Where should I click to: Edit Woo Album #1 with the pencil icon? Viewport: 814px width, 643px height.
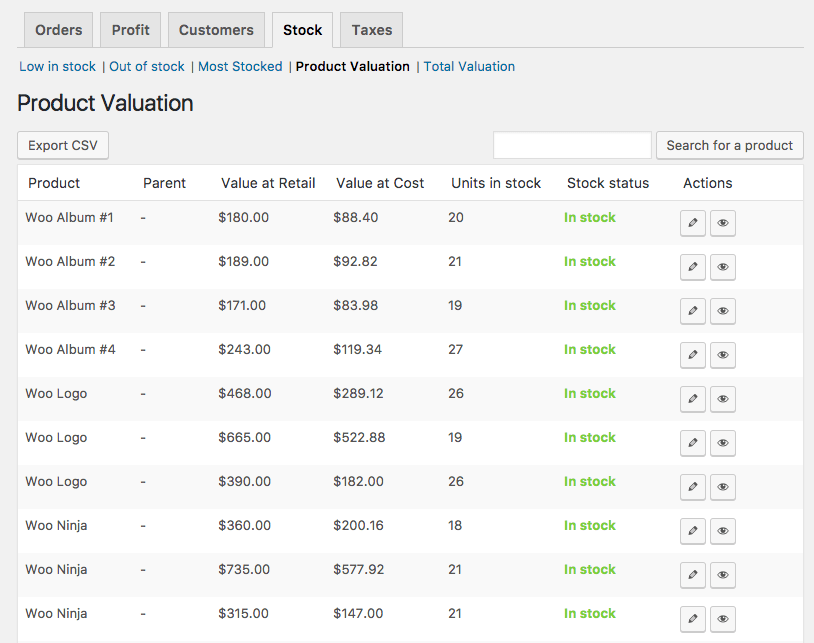pos(692,223)
